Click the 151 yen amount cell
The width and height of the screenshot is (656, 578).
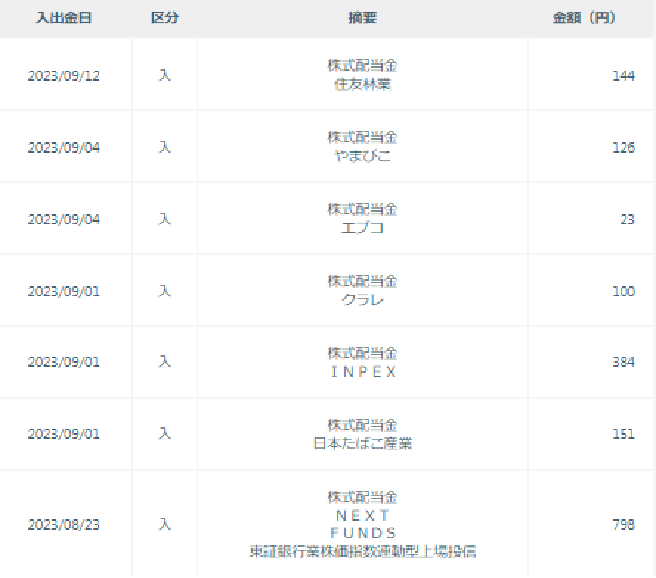pos(623,435)
